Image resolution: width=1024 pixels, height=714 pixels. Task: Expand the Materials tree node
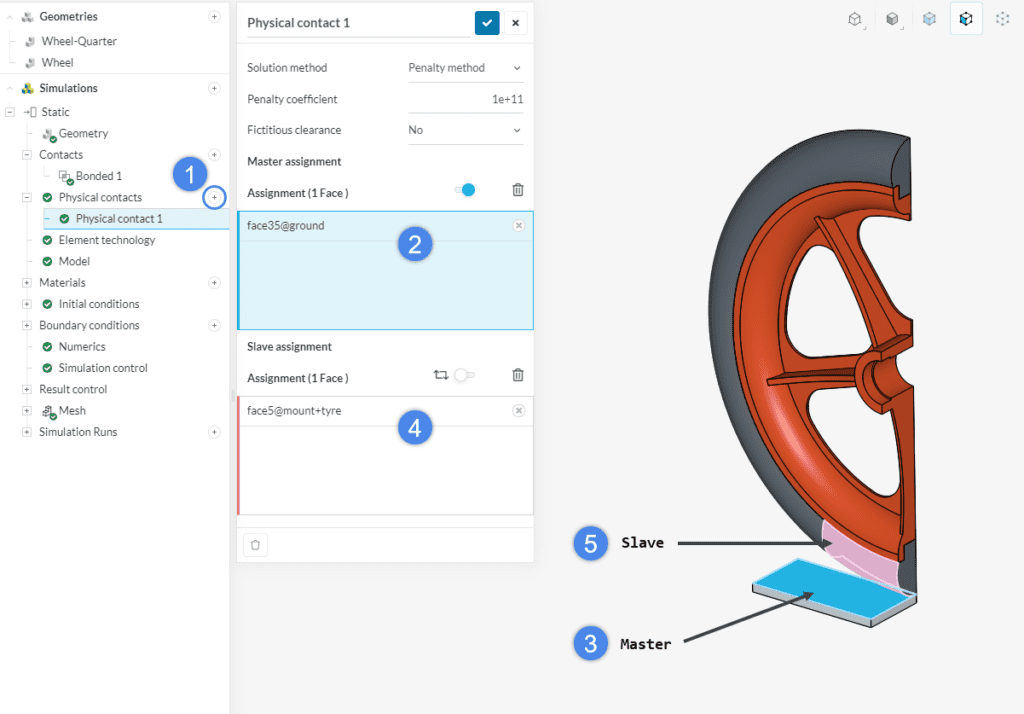(27, 283)
